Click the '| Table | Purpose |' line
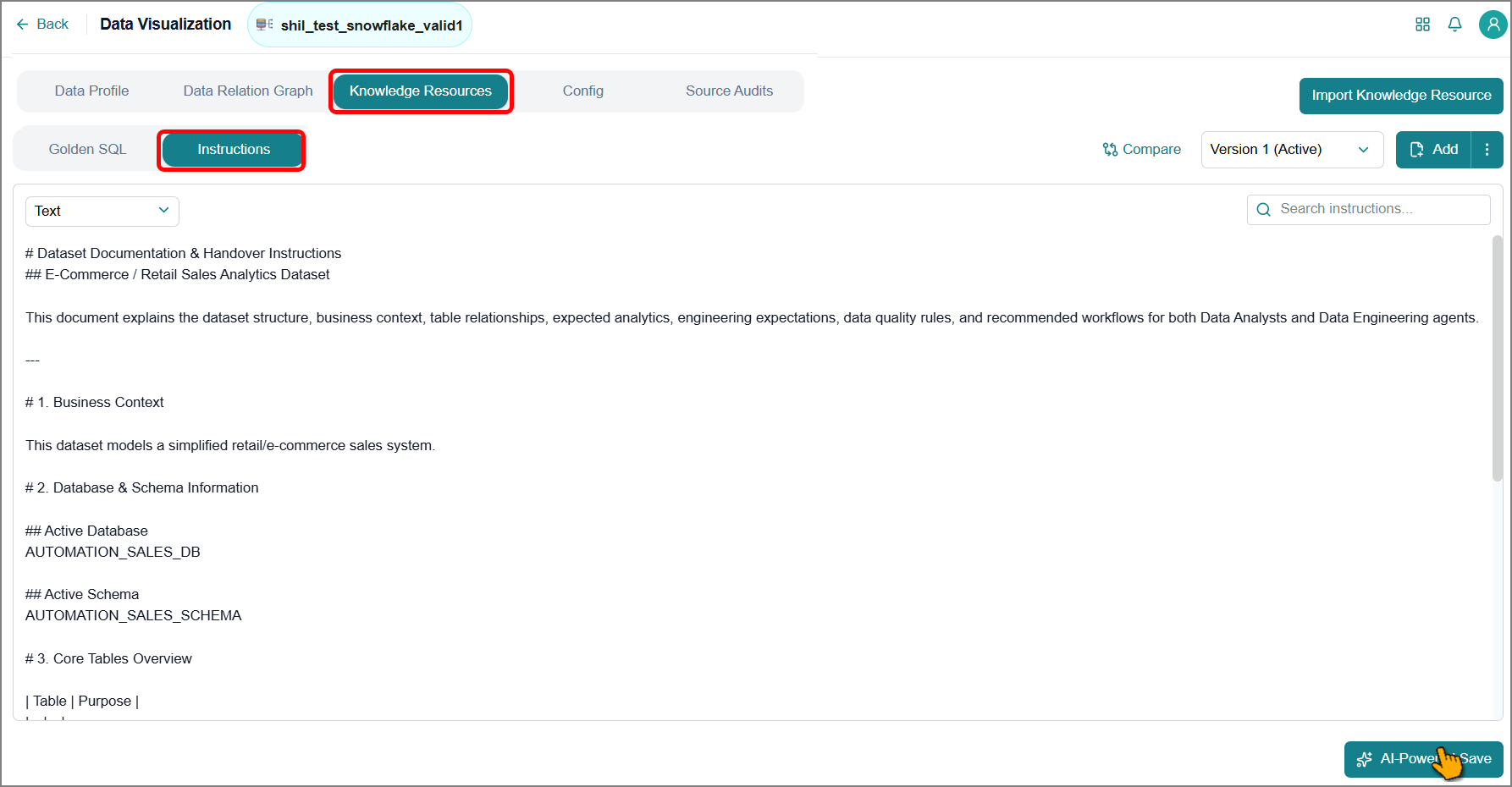The height and width of the screenshot is (787, 1512). [82, 701]
